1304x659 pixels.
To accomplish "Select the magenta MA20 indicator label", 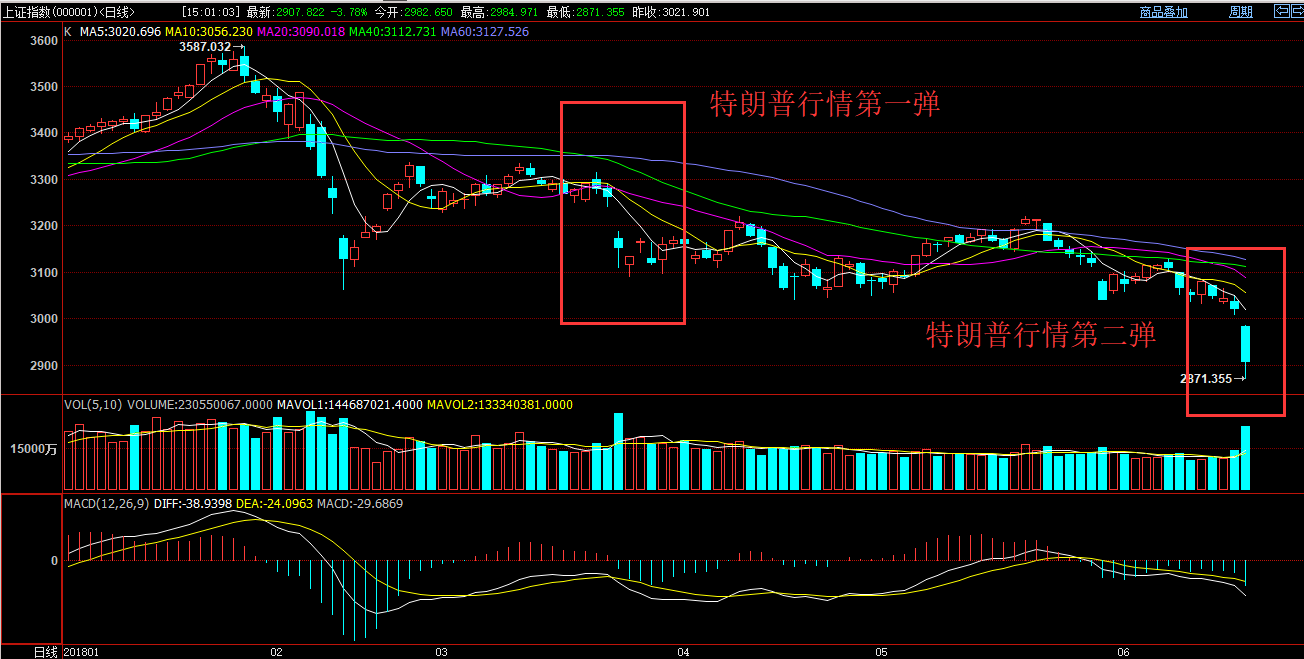I will (301, 32).
